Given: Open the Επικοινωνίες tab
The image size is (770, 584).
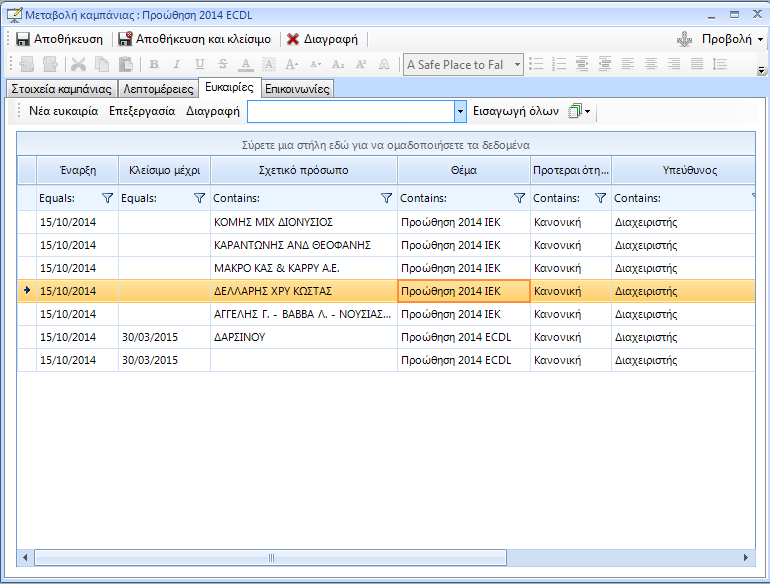Looking at the screenshot, I should tap(297, 89).
